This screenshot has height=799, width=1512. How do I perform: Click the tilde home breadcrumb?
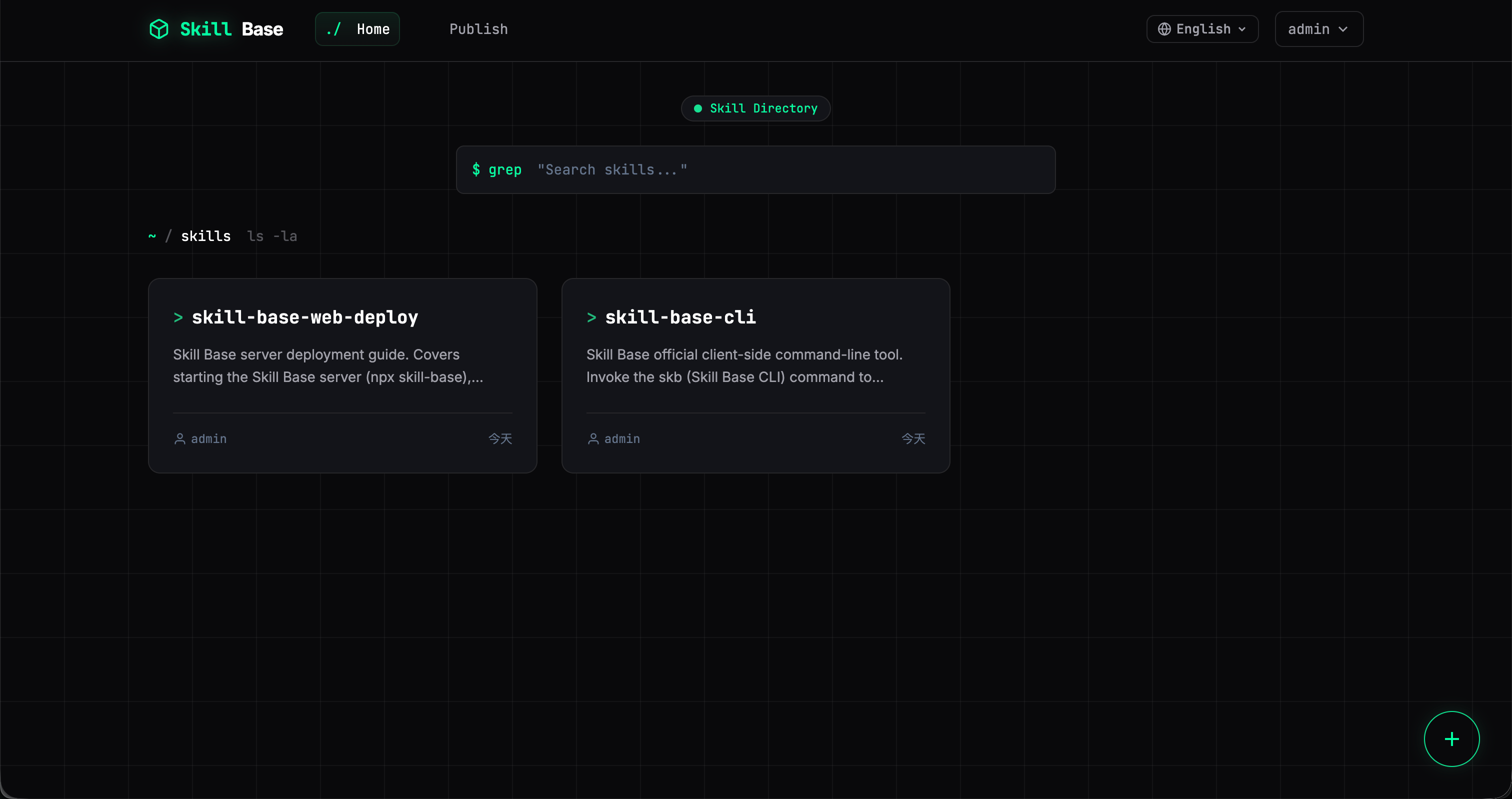click(x=152, y=236)
